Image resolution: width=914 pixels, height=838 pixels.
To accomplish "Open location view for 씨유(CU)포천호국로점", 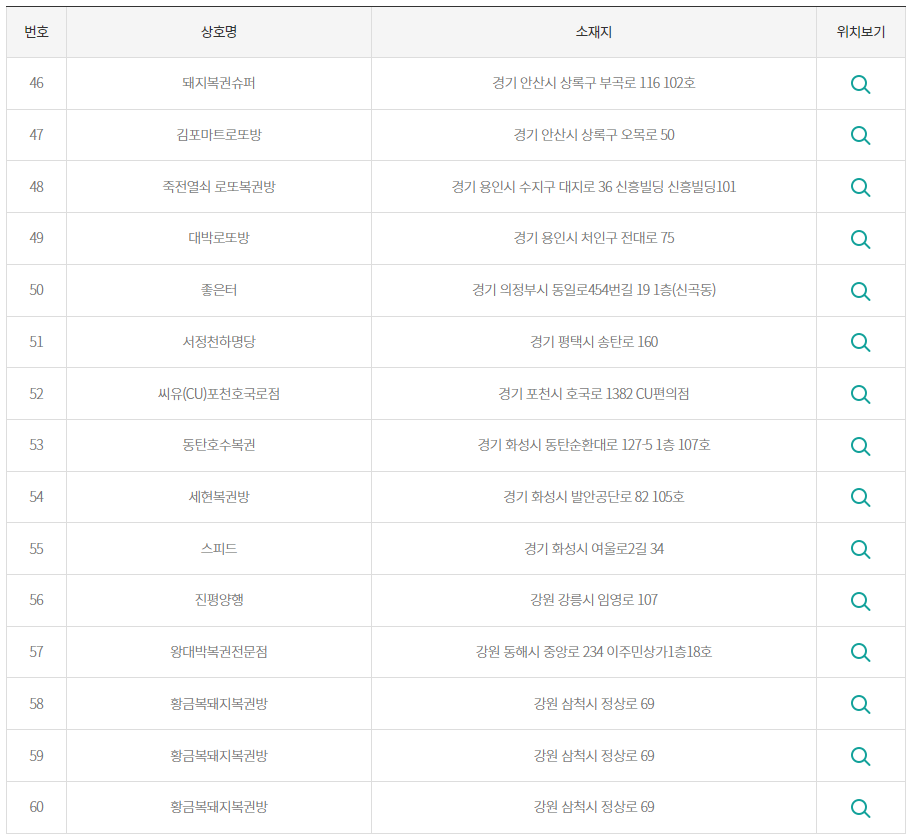I will (x=860, y=395).
